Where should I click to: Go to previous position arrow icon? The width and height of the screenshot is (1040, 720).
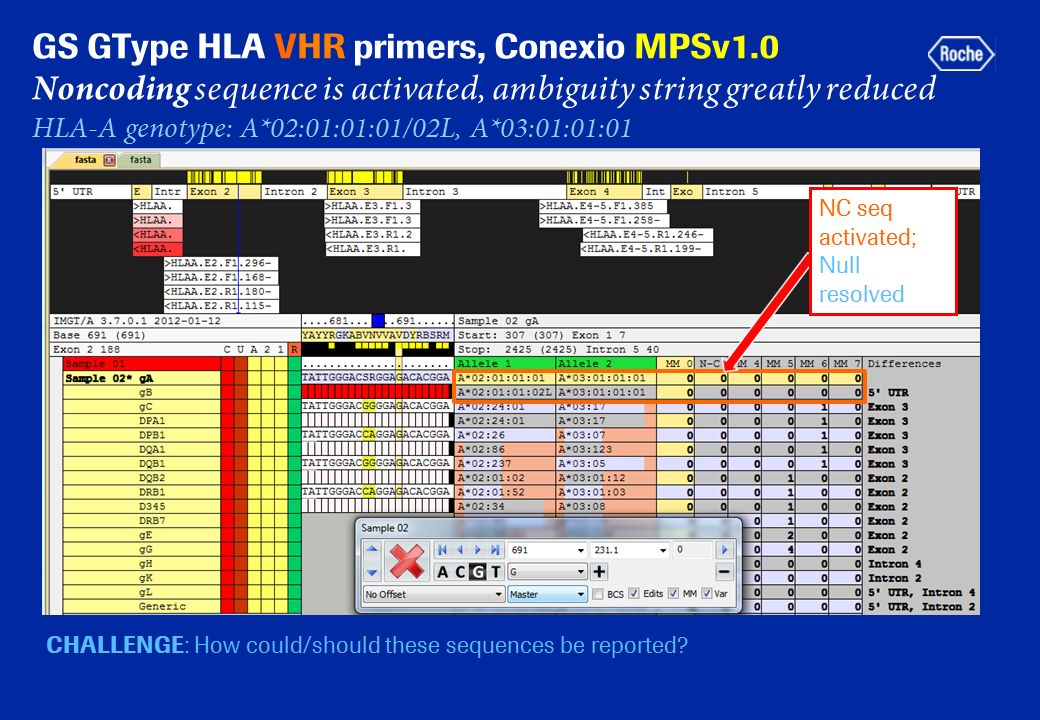[x=460, y=550]
